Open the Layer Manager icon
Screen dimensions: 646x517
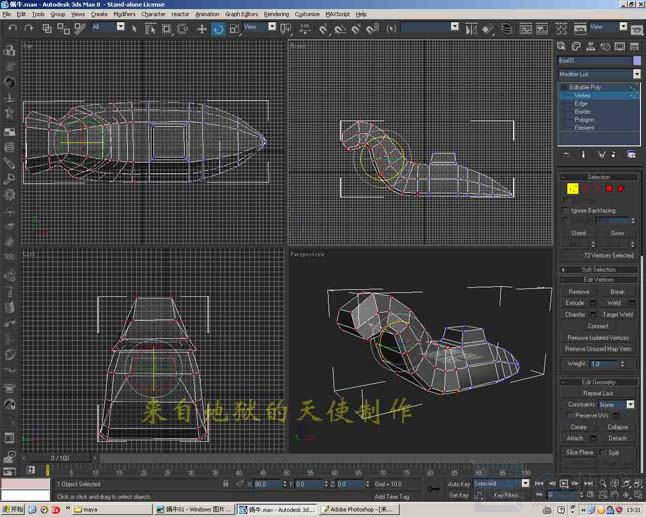point(506,29)
